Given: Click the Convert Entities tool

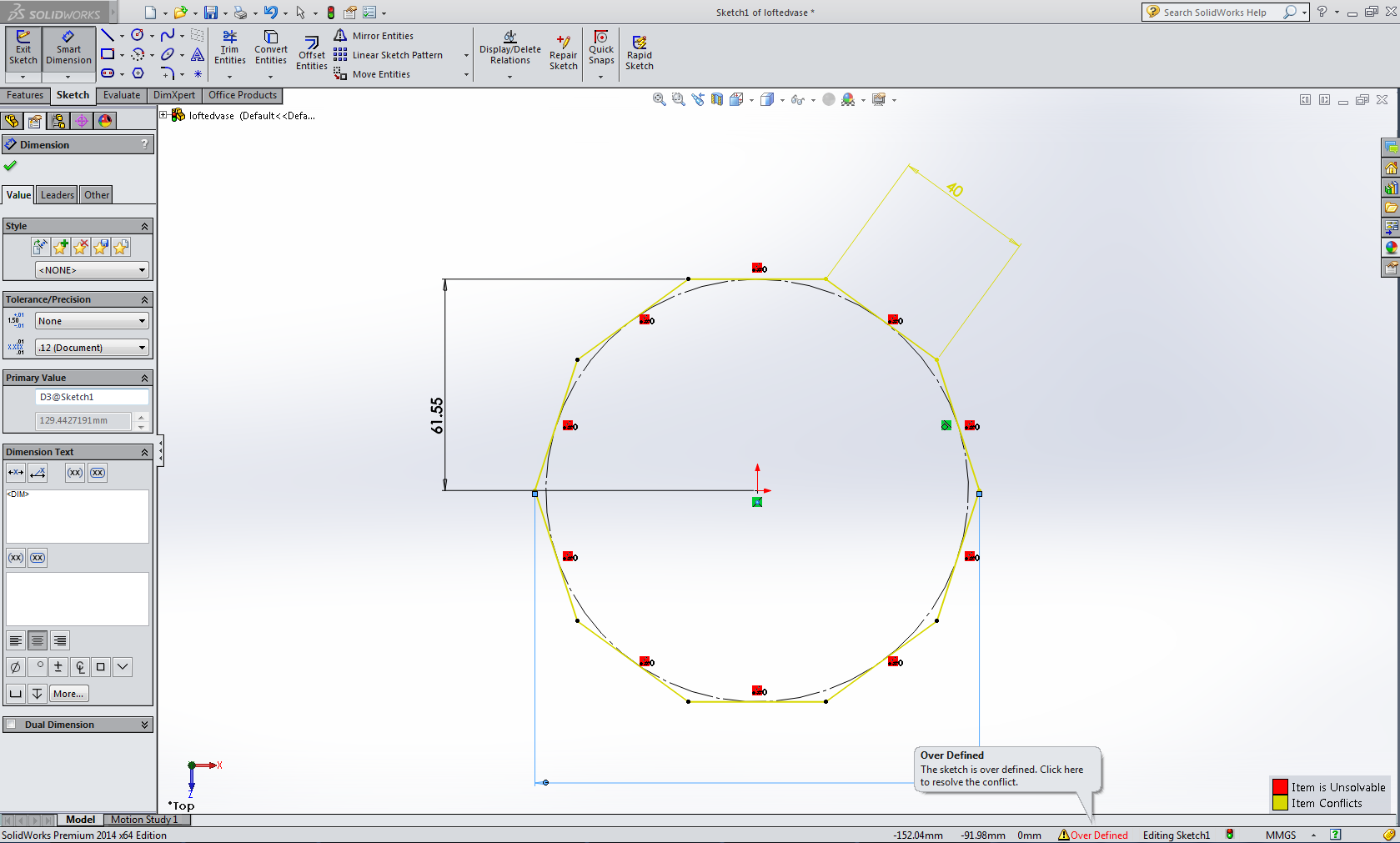Looking at the screenshot, I should [x=270, y=50].
